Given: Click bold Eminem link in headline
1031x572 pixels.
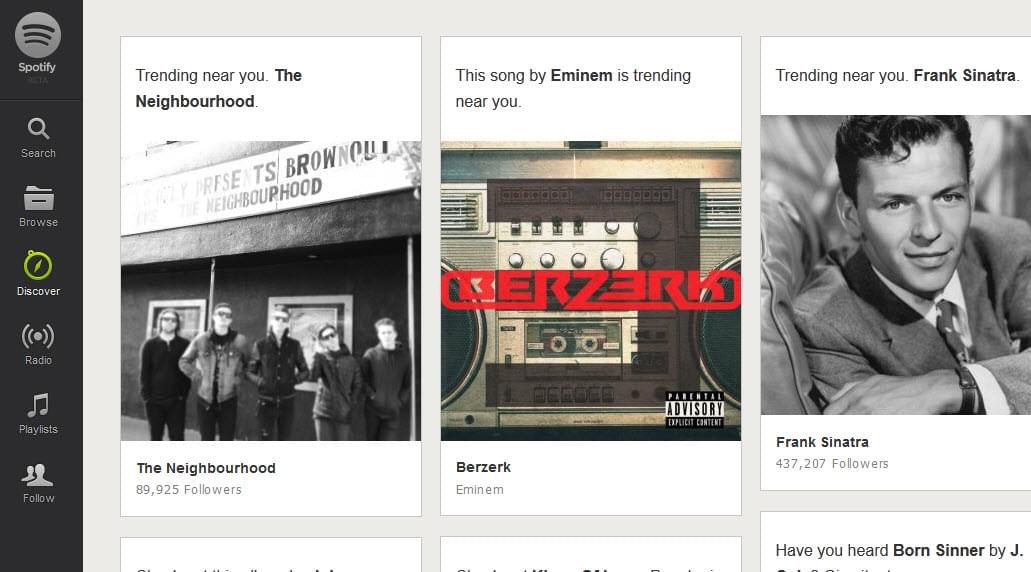Looking at the screenshot, I should click(x=581, y=75).
